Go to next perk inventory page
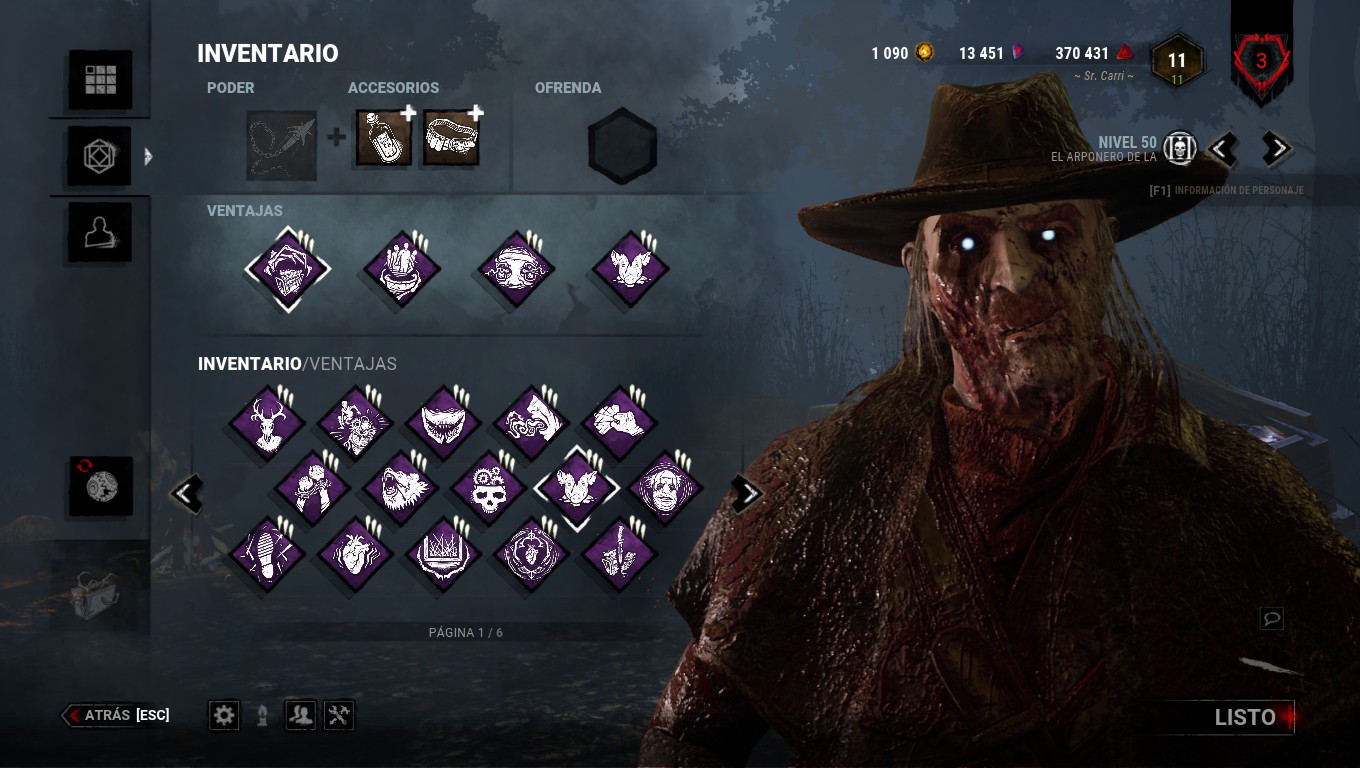1360x768 pixels. 747,492
